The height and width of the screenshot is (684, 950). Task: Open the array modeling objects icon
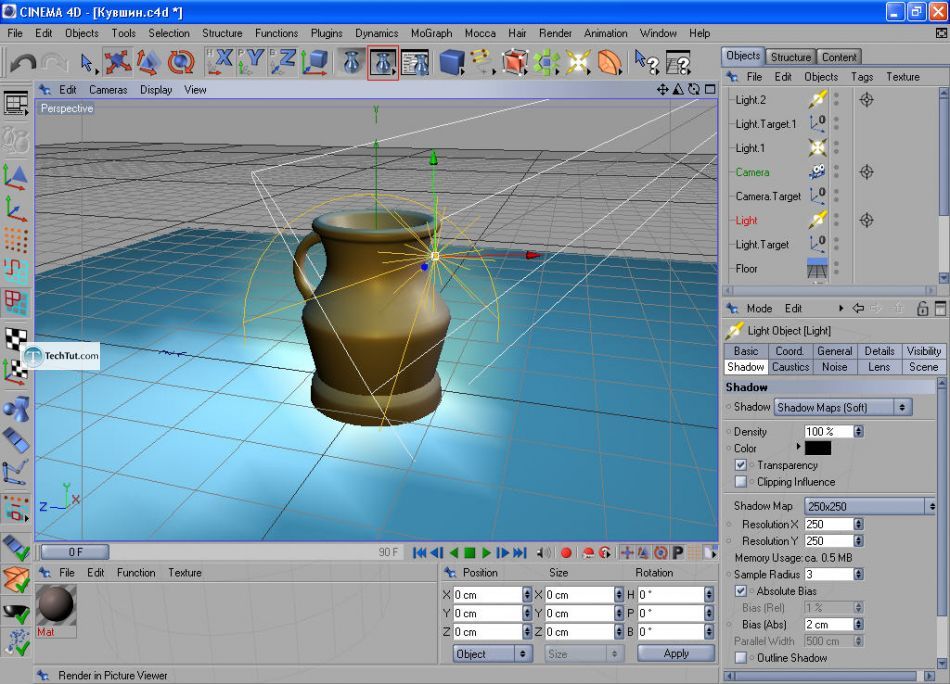pos(546,62)
